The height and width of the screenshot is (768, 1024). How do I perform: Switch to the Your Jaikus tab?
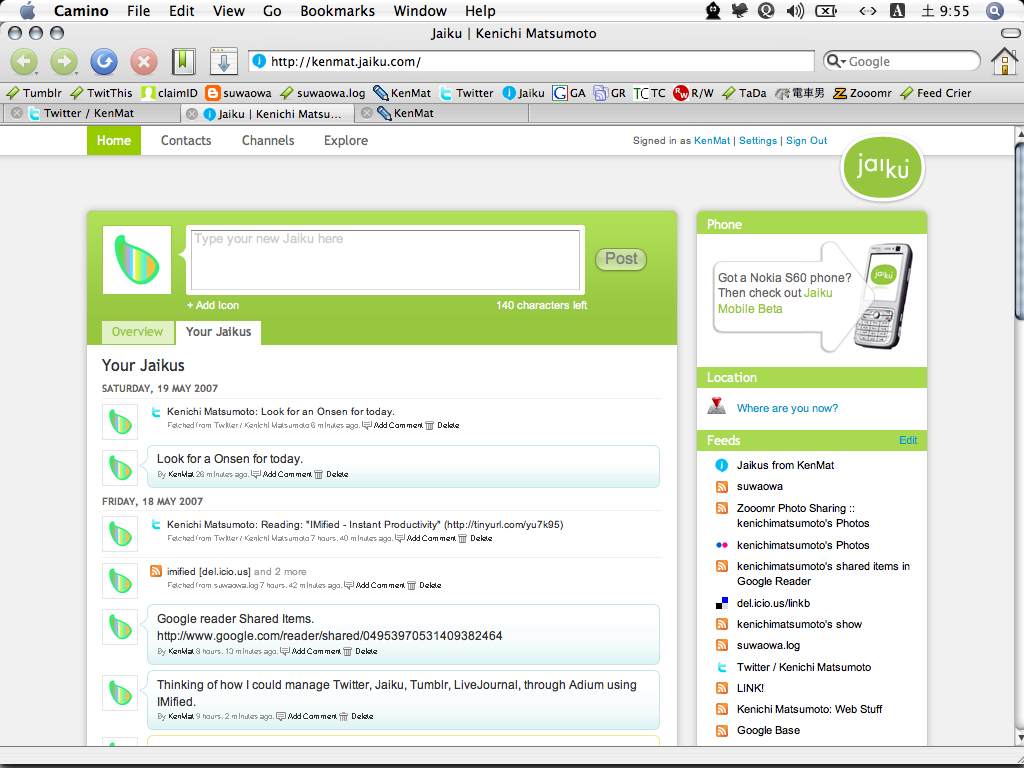click(x=218, y=332)
